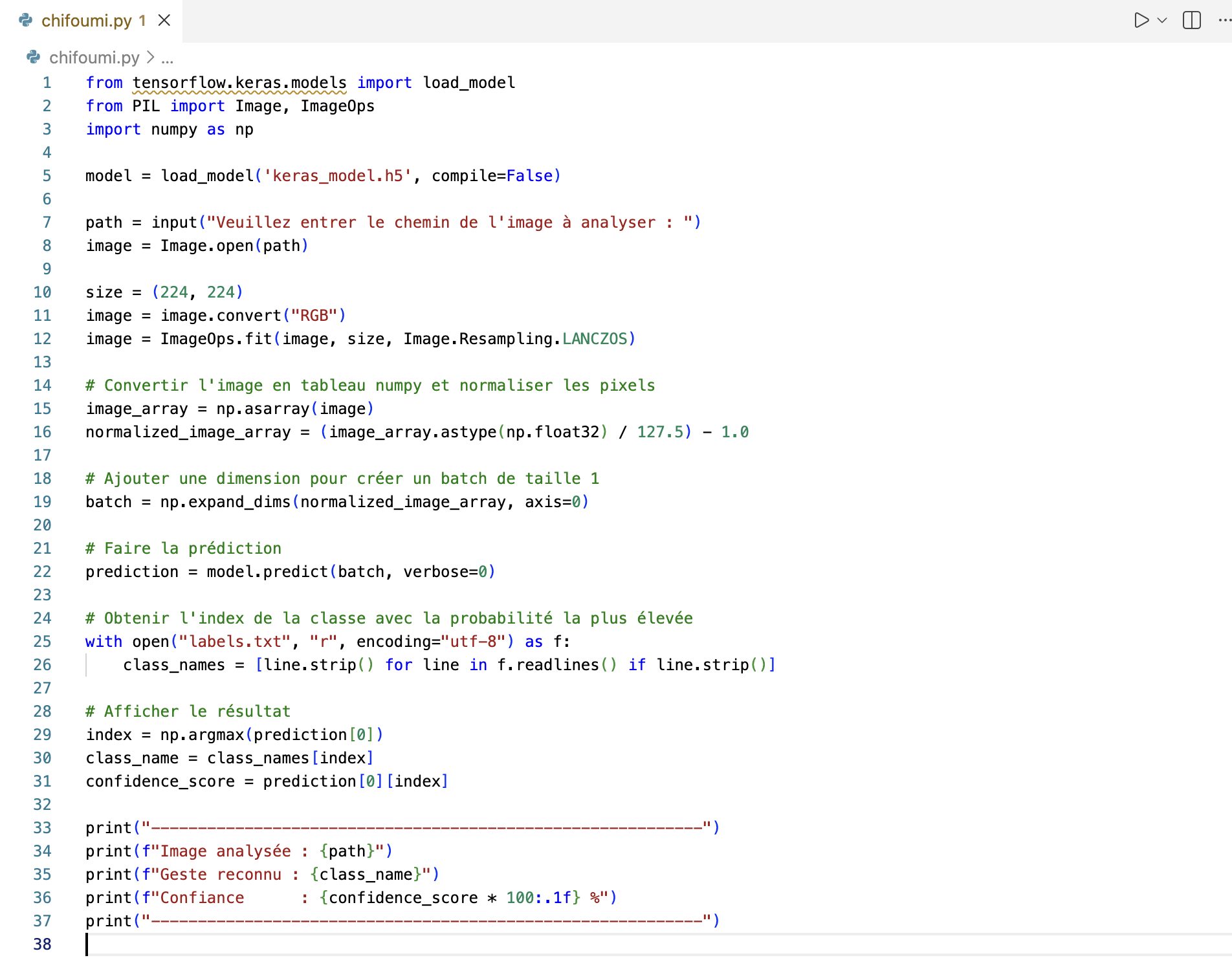The image size is (1232, 960).
Task: Select the chifoumi.py tab title
Action: 87,21
